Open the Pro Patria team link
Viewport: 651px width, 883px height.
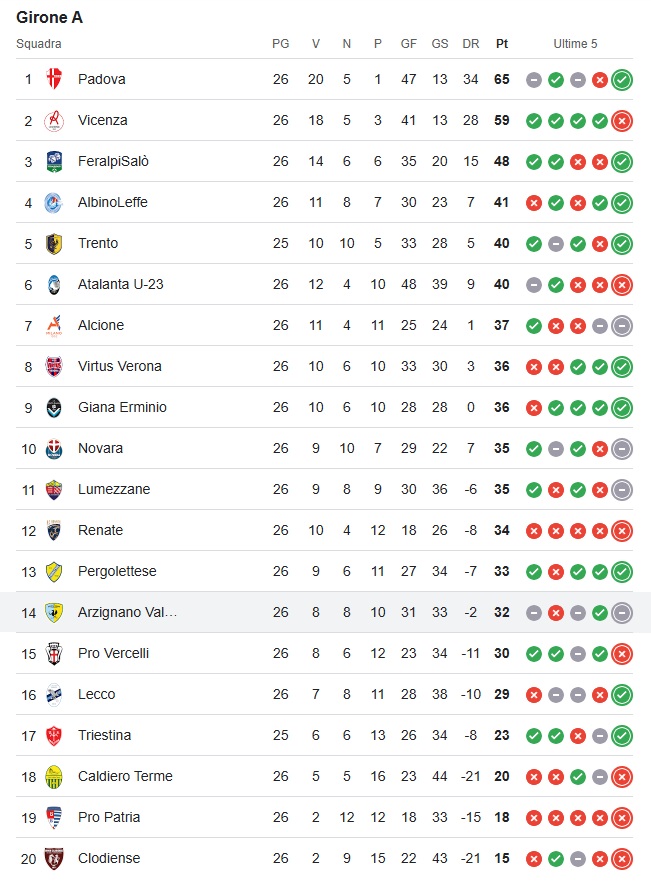pos(109,817)
